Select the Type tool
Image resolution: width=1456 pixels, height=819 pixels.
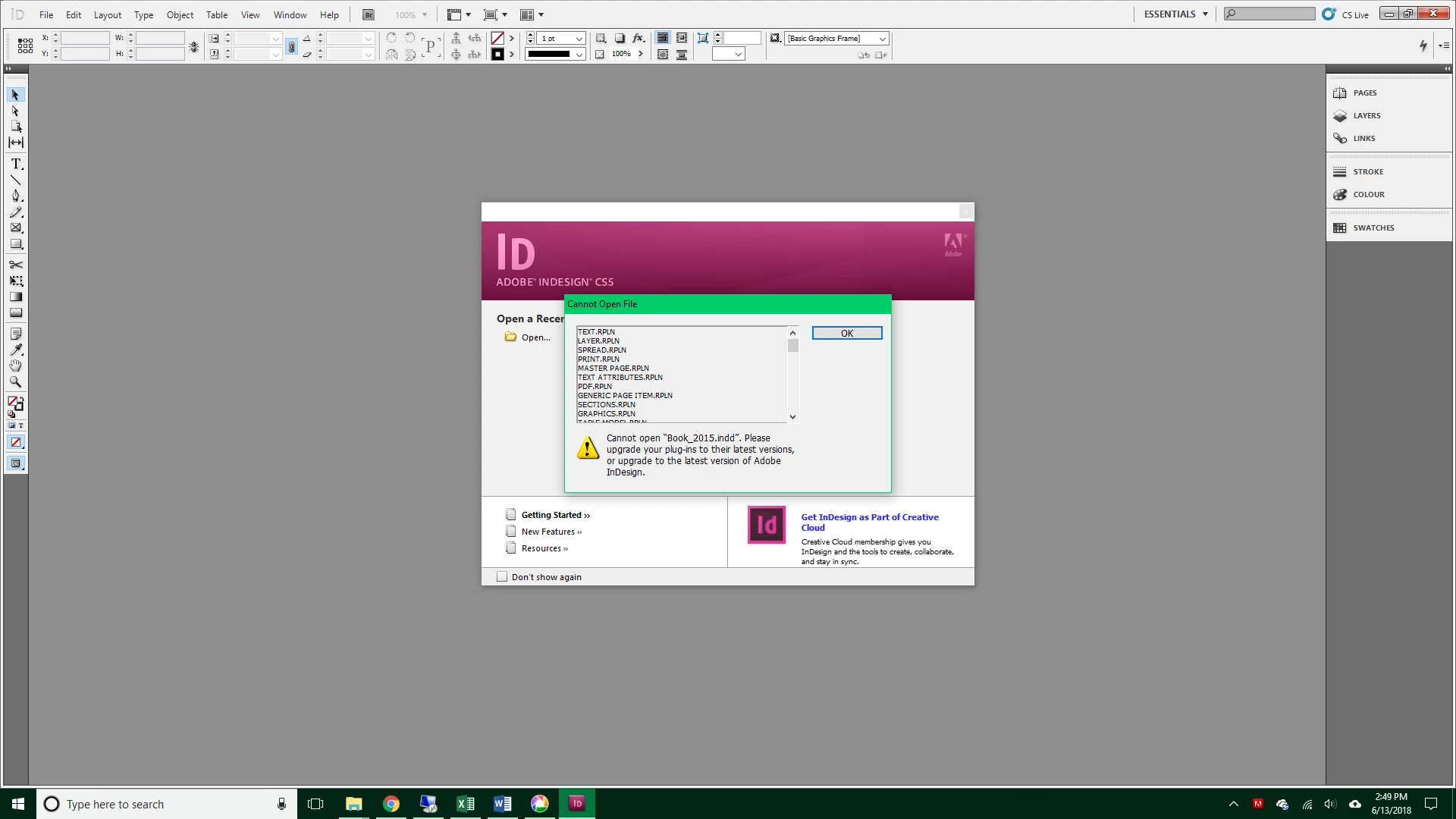[x=16, y=164]
